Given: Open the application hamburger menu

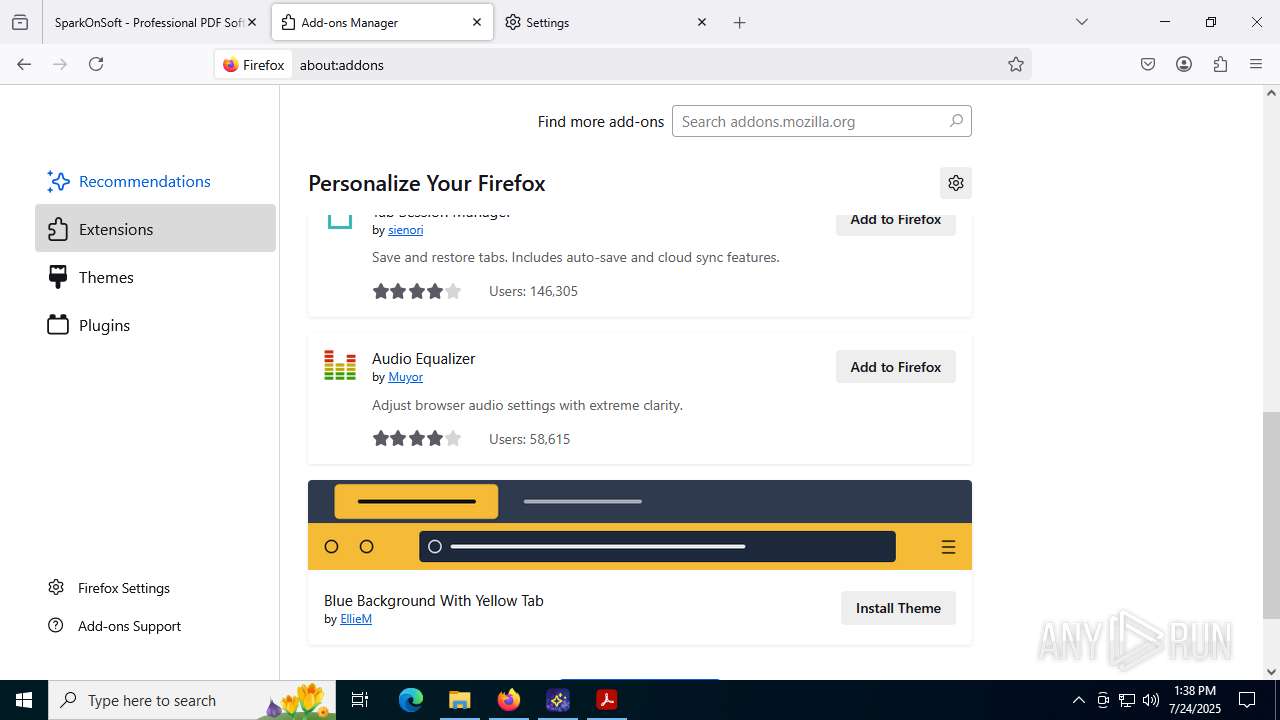Looking at the screenshot, I should [x=1256, y=64].
